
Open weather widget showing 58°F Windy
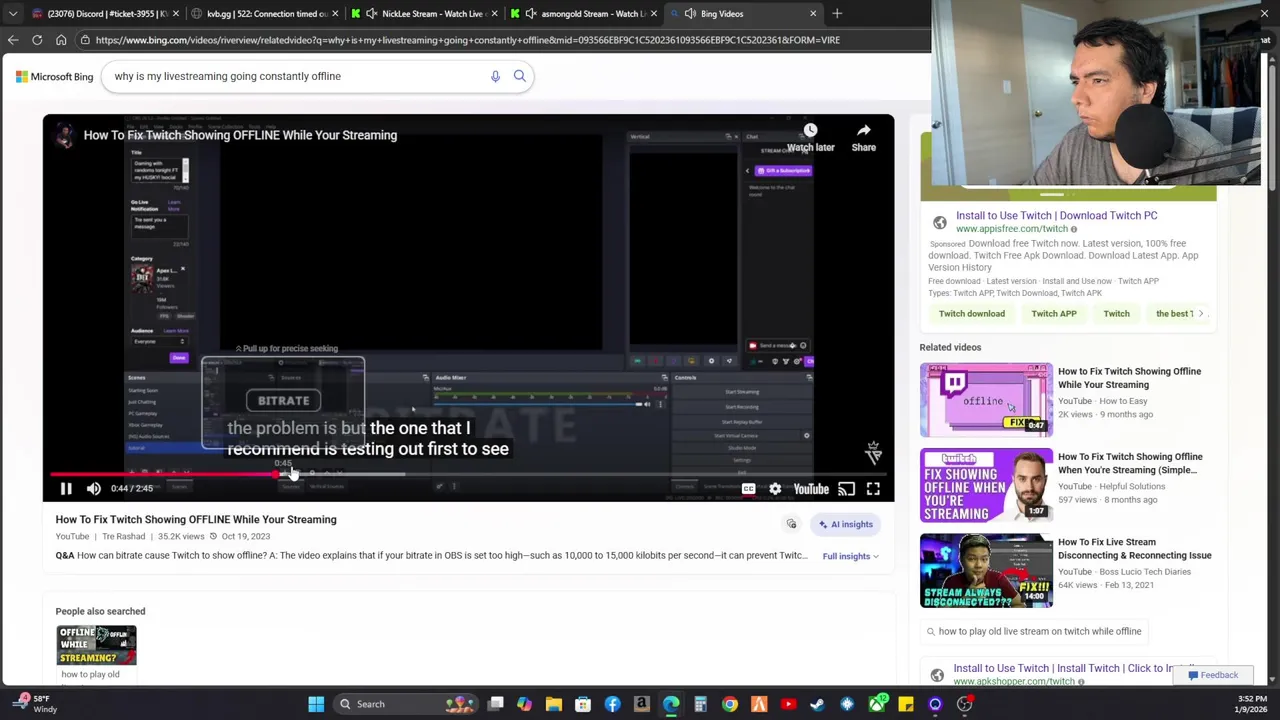pyautogui.click(x=34, y=704)
